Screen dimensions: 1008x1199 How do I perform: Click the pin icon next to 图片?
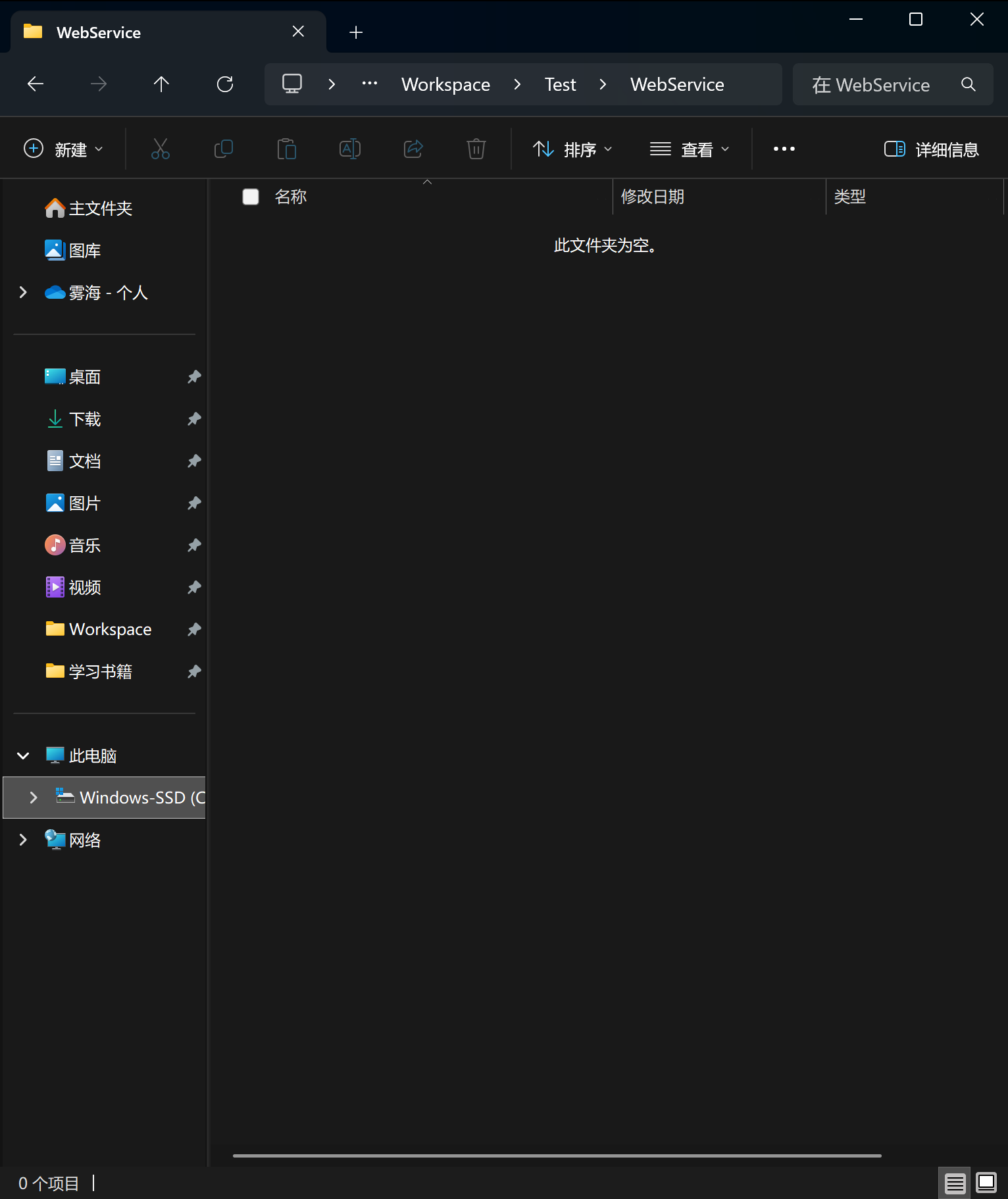[194, 503]
